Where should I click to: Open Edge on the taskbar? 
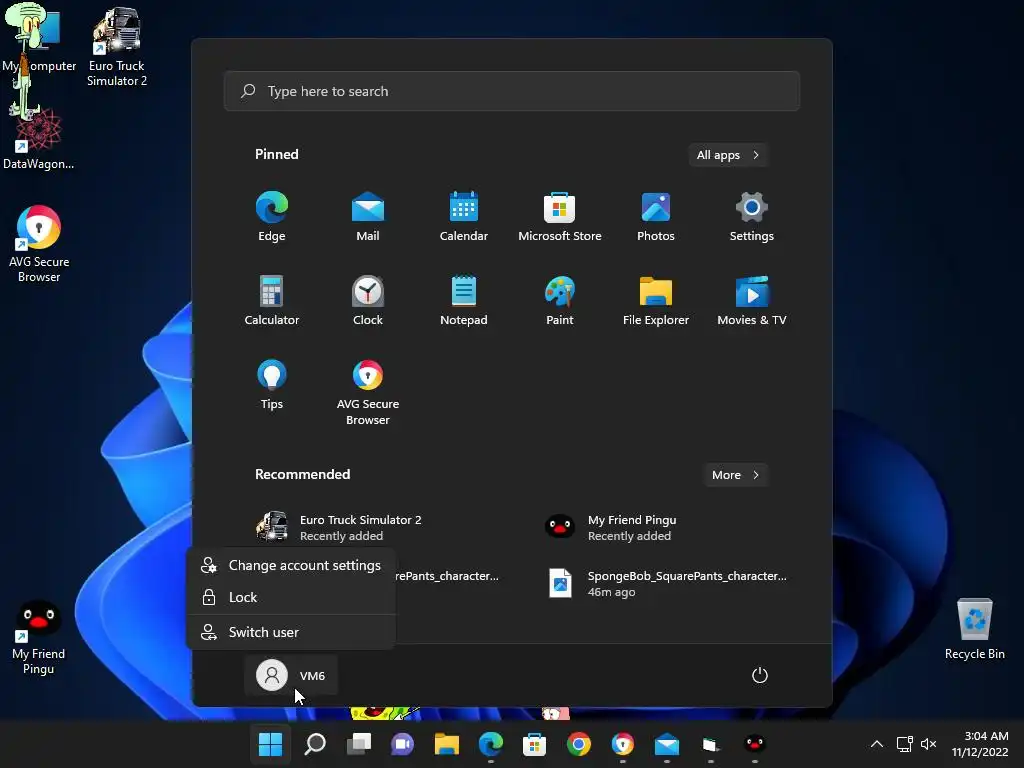pos(490,744)
